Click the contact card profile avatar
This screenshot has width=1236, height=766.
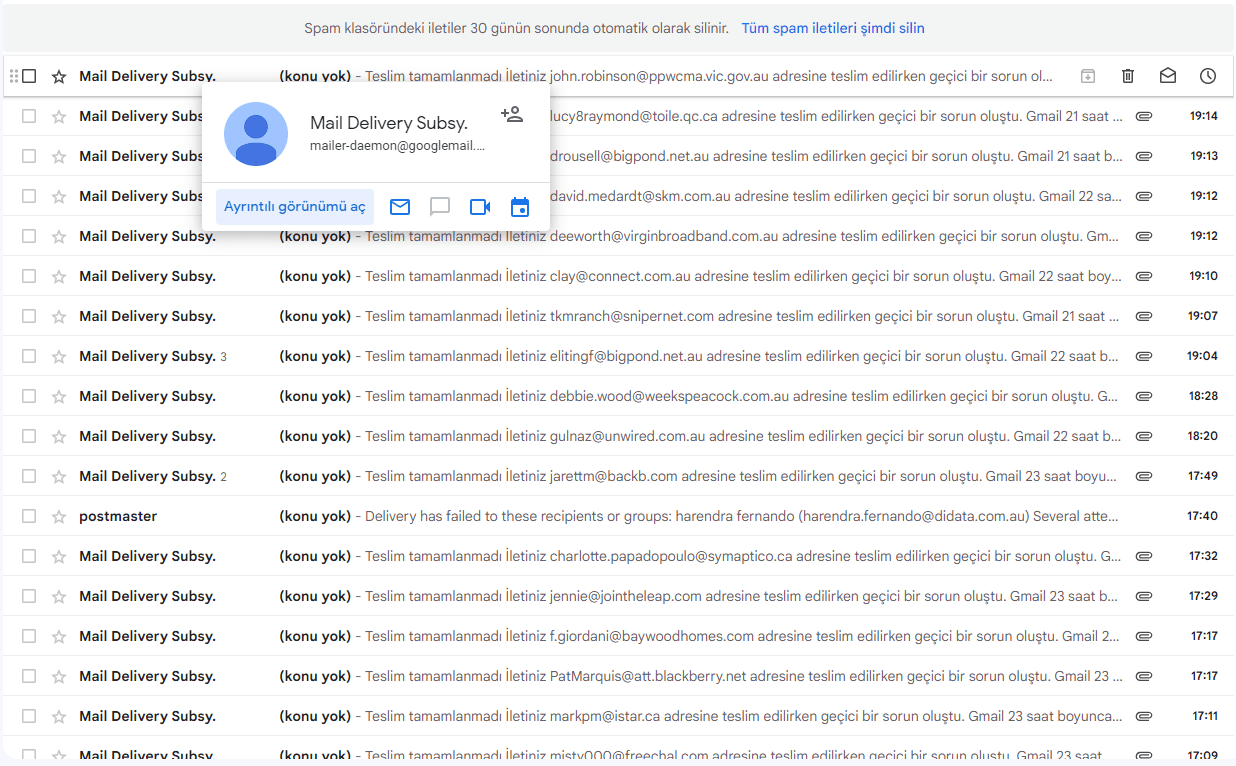(256, 134)
